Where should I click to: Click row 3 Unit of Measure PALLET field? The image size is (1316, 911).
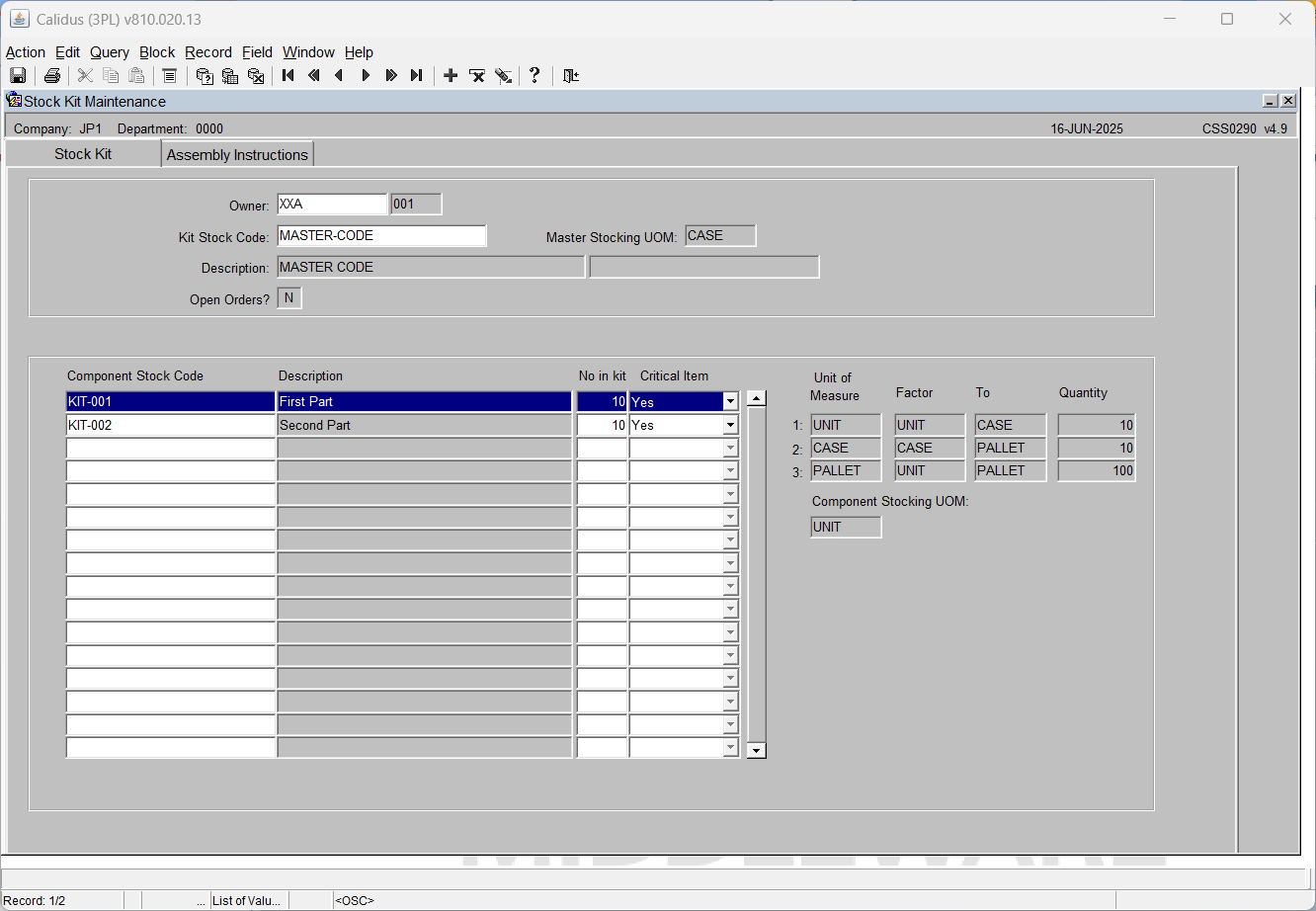[x=846, y=470]
